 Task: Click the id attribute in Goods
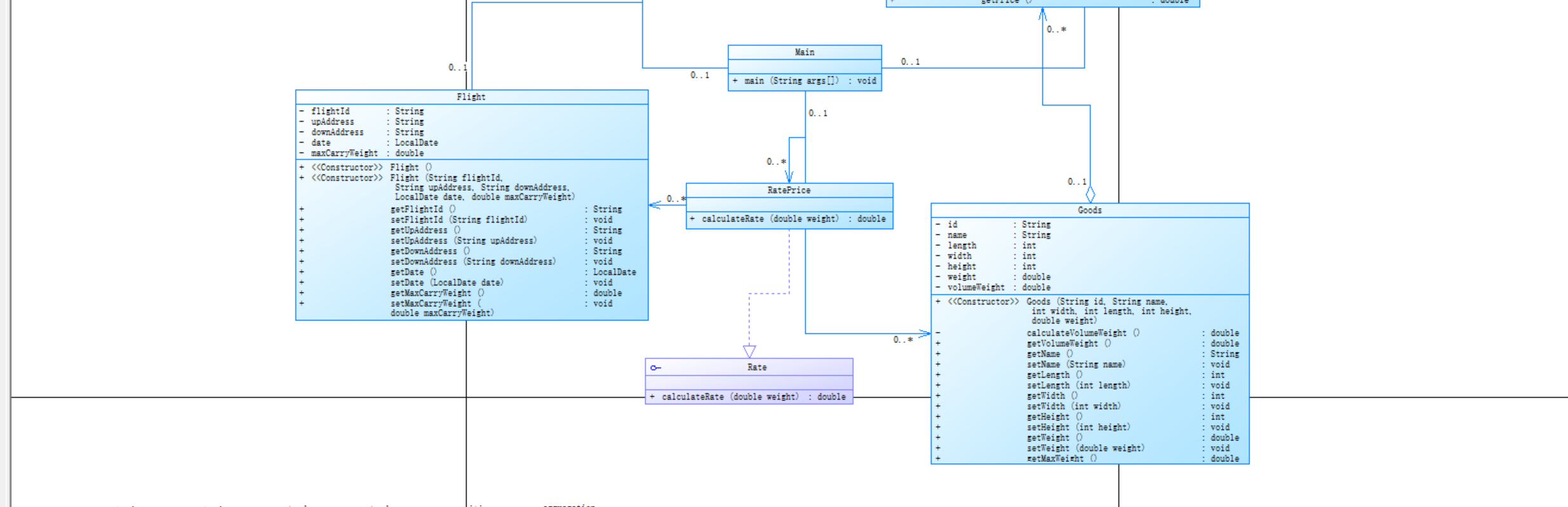(993, 225)
